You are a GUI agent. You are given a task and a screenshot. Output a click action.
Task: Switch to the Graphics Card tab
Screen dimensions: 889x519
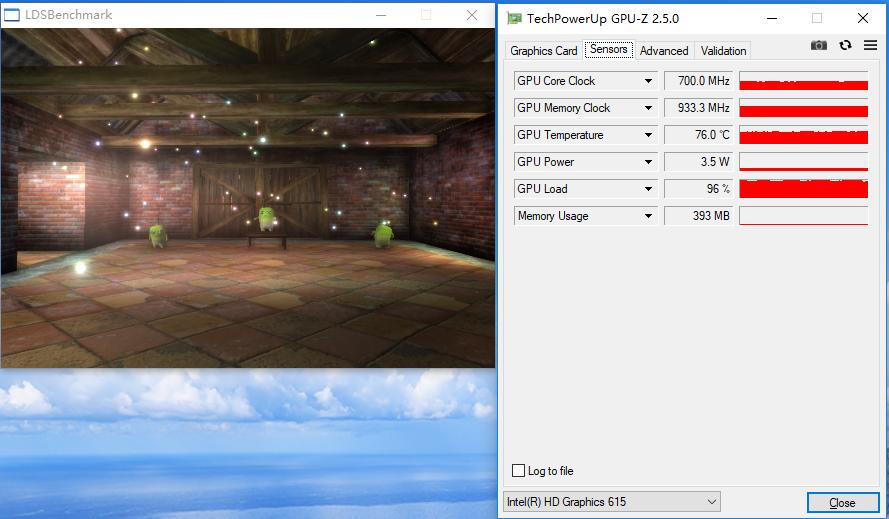pos(543,50)
